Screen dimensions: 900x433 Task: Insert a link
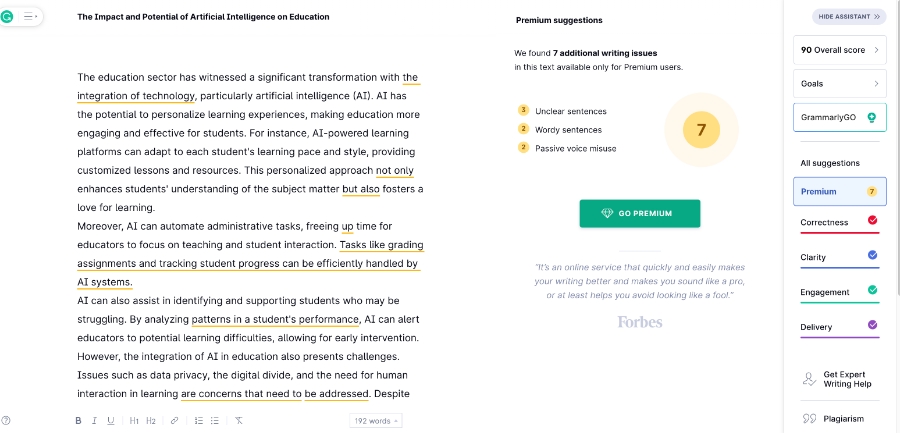pos(174,421)
